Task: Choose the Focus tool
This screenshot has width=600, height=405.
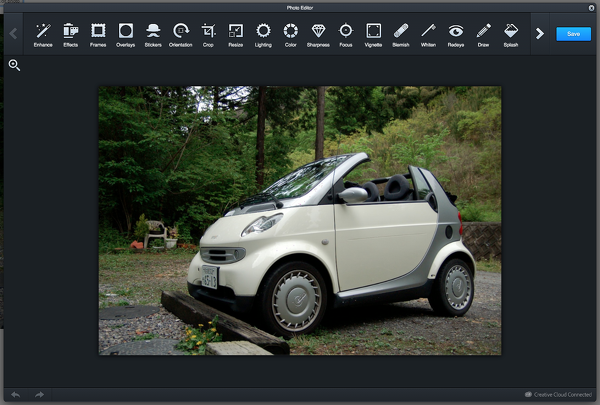Action: coord(346,35)
